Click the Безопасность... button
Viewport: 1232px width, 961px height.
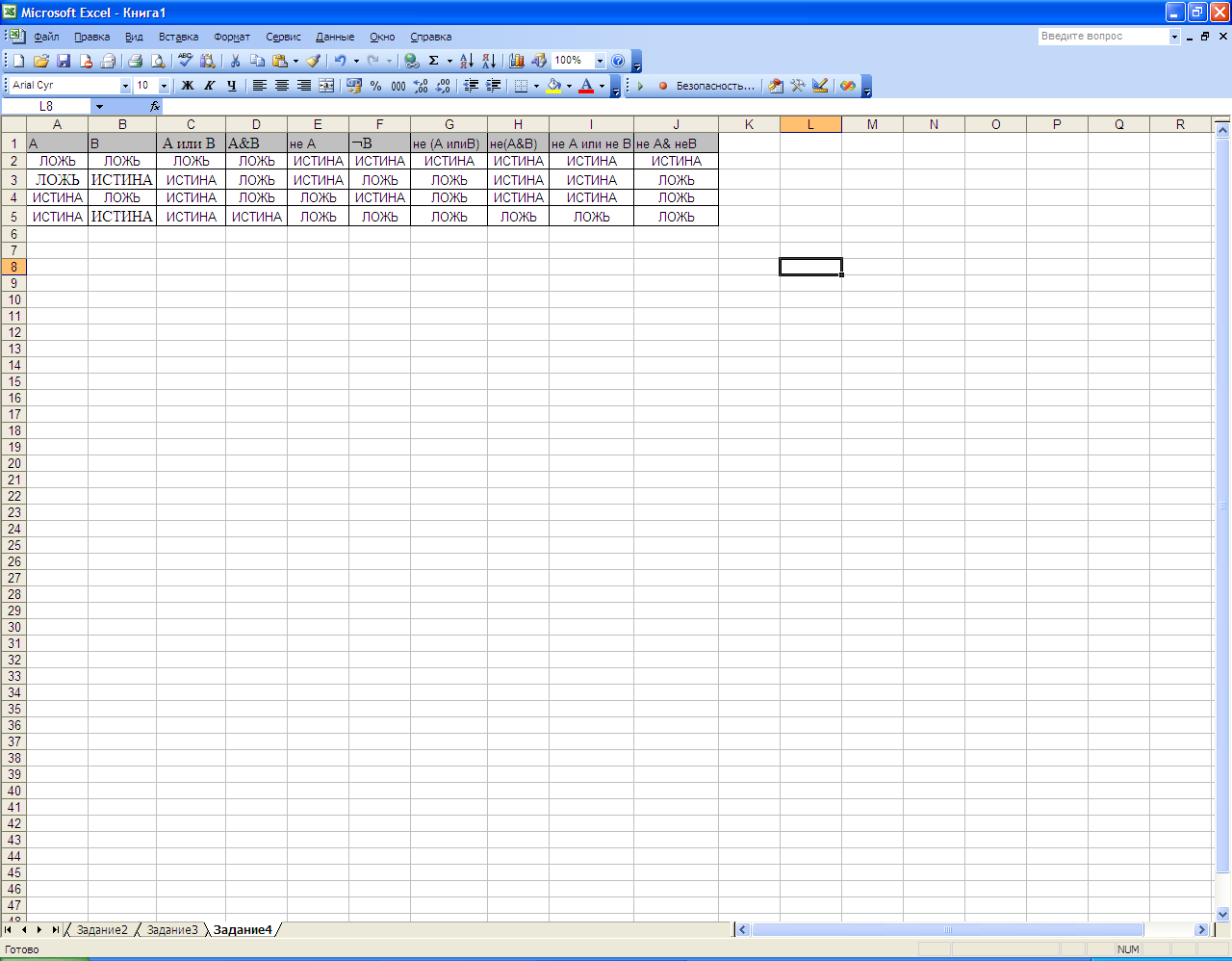(715, 86)
